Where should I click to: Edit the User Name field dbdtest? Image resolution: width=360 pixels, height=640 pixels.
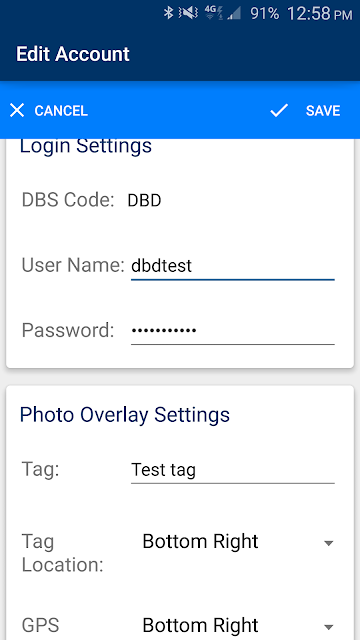coord(233,266)
